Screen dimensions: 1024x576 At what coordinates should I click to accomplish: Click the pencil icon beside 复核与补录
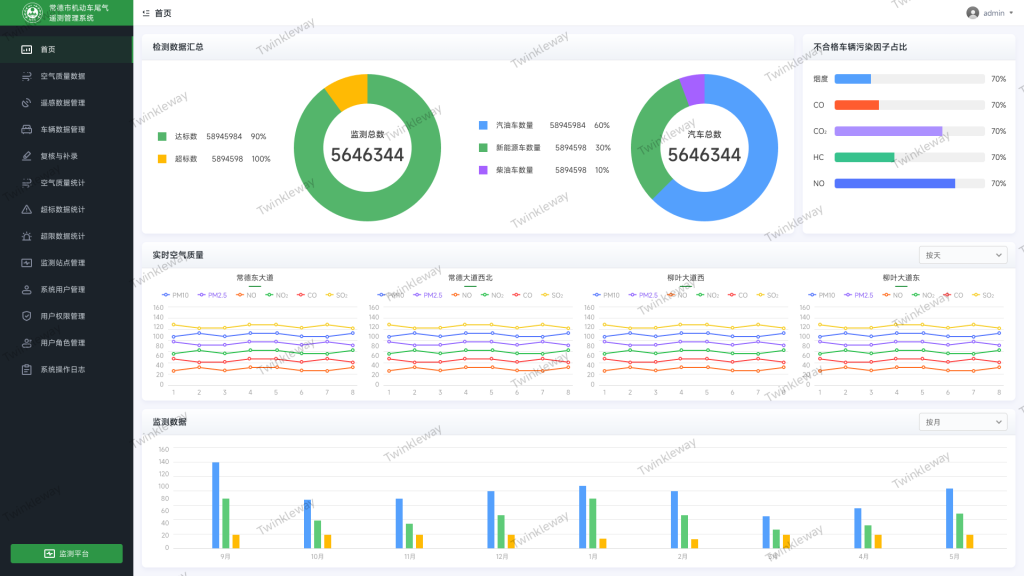[x=27, y=156]
